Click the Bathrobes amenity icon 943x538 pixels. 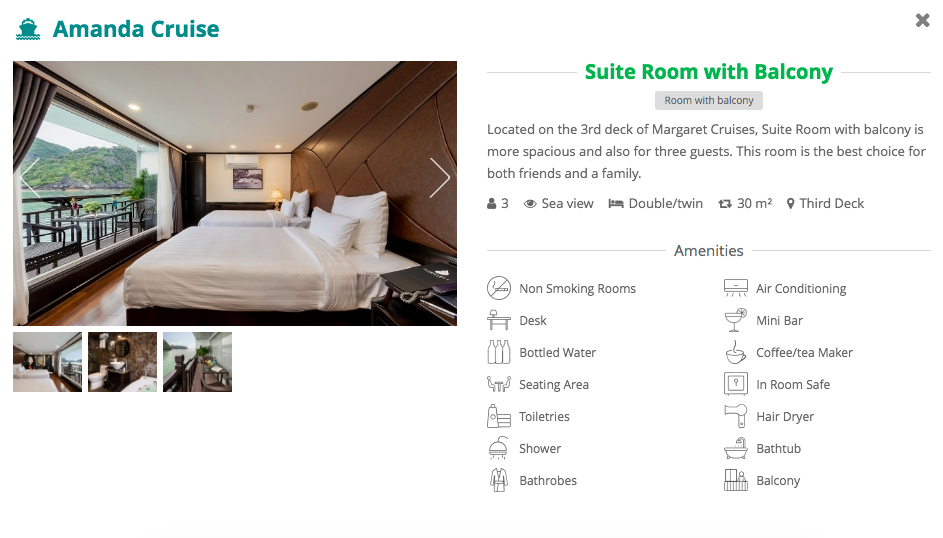pos(499,480)
